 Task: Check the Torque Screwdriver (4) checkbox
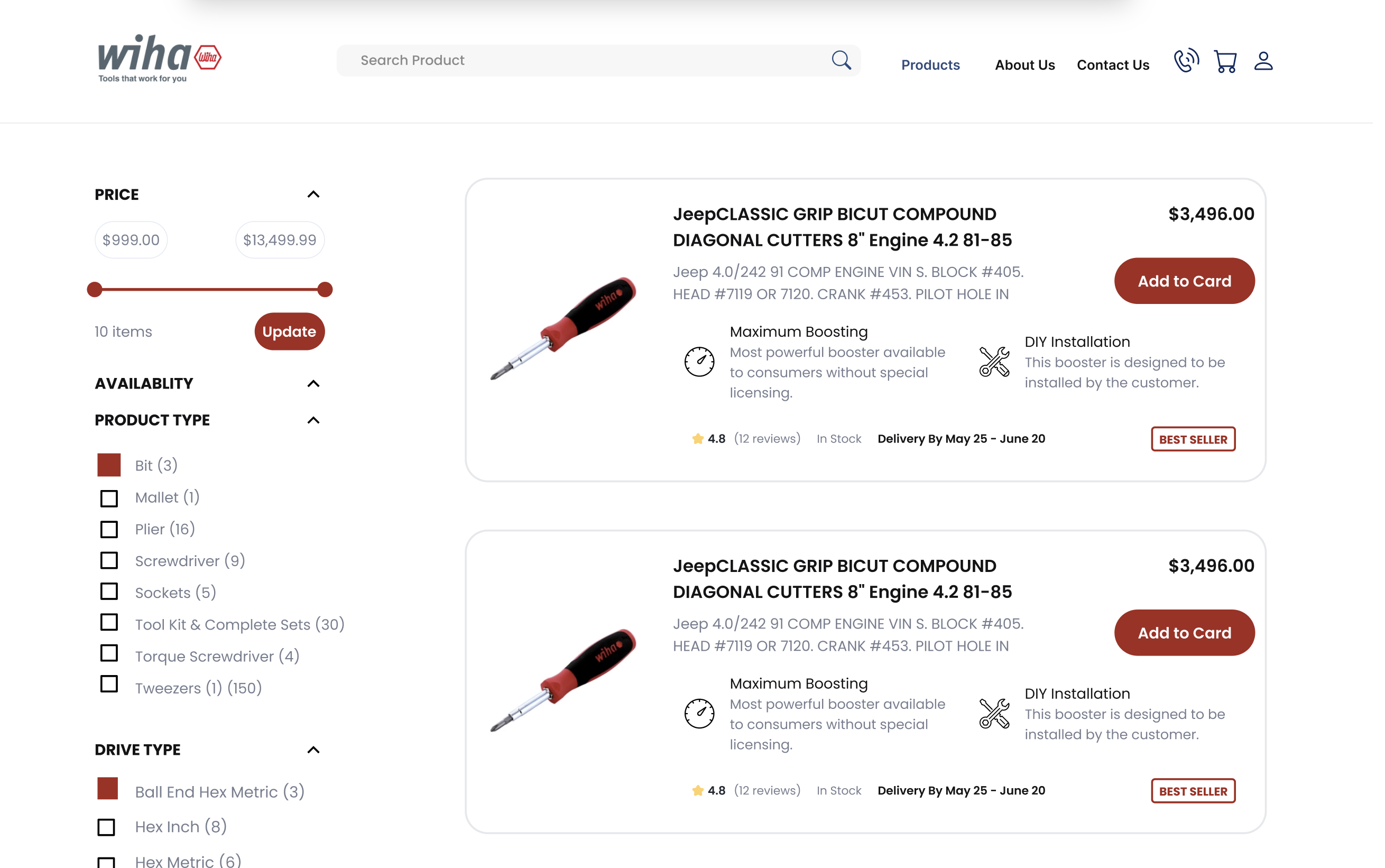[108, 653]
